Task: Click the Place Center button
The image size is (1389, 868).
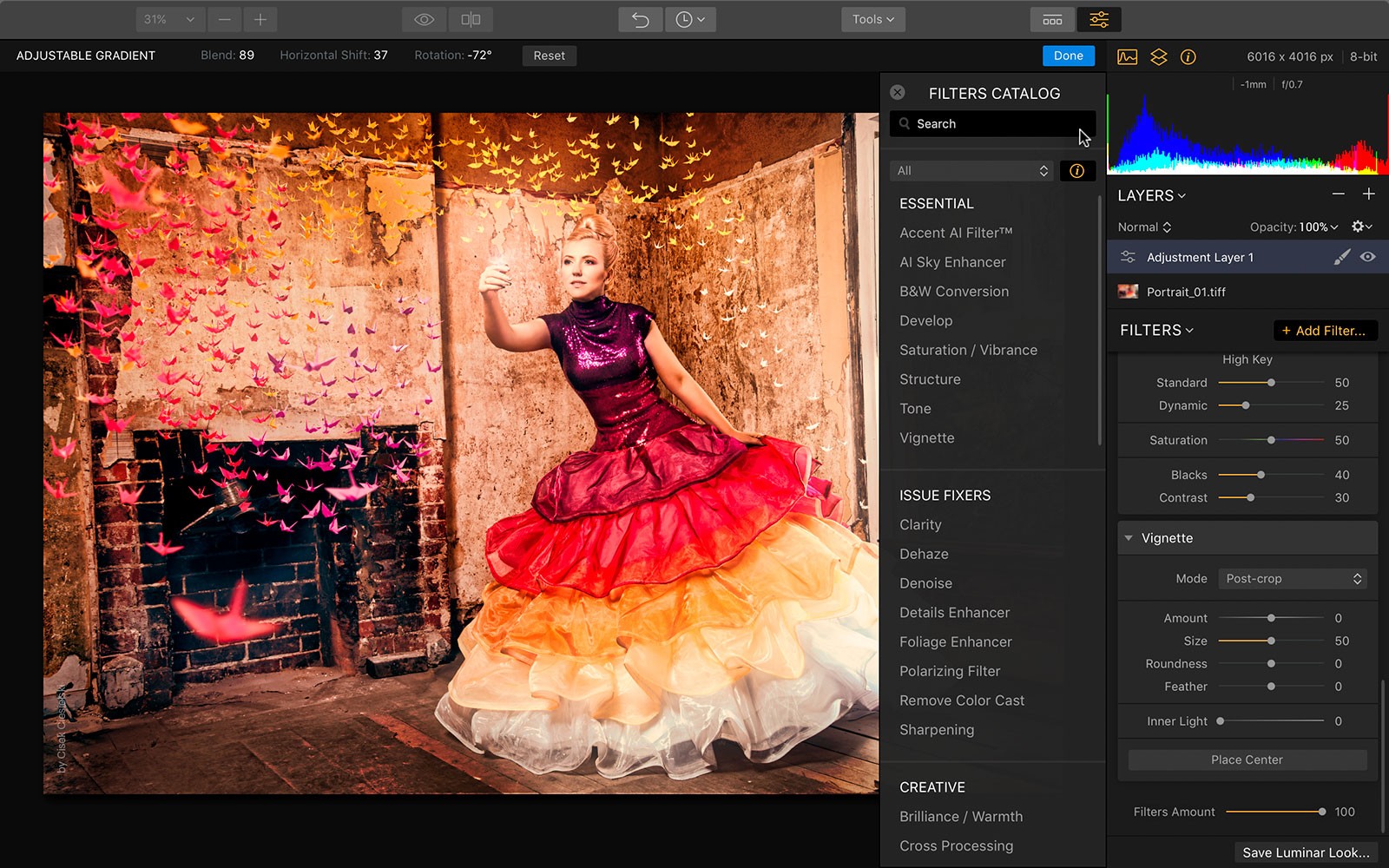Action: click(1247, 759)
